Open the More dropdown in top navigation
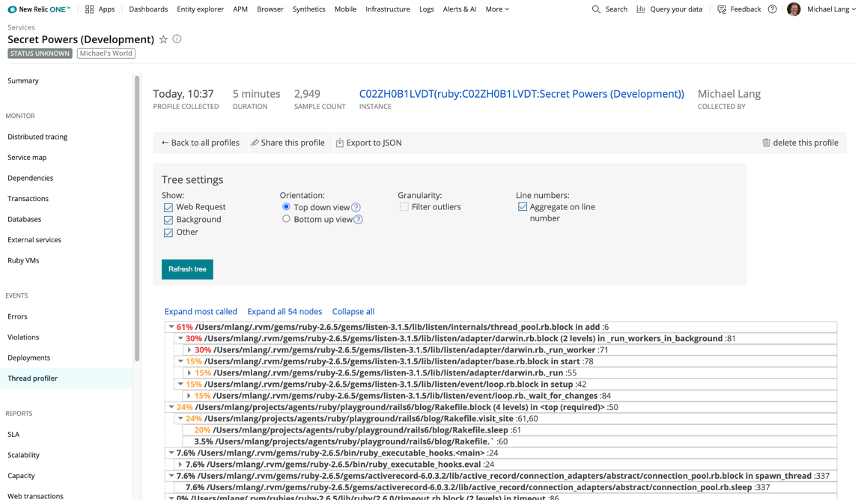 click(x=497, y=9)
